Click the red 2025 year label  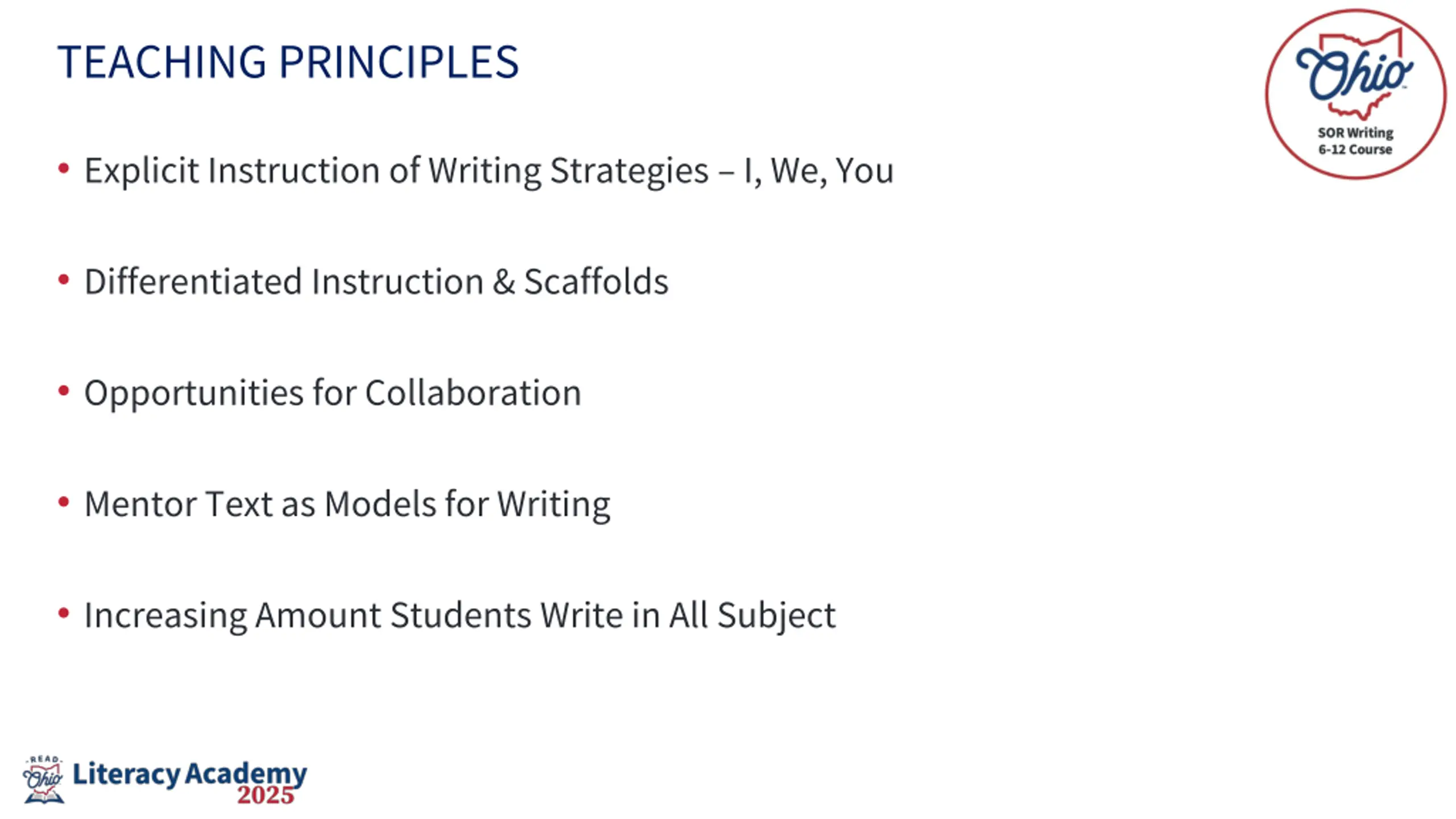coord(266,795)
